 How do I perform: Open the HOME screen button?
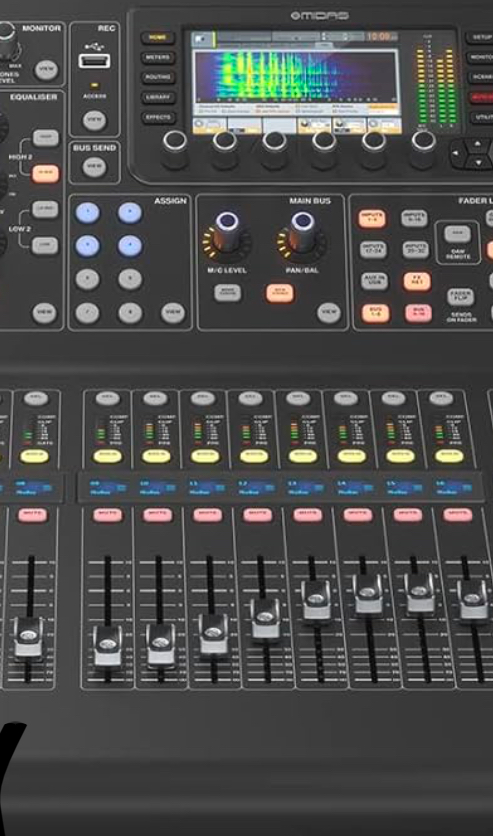[157, 37]
